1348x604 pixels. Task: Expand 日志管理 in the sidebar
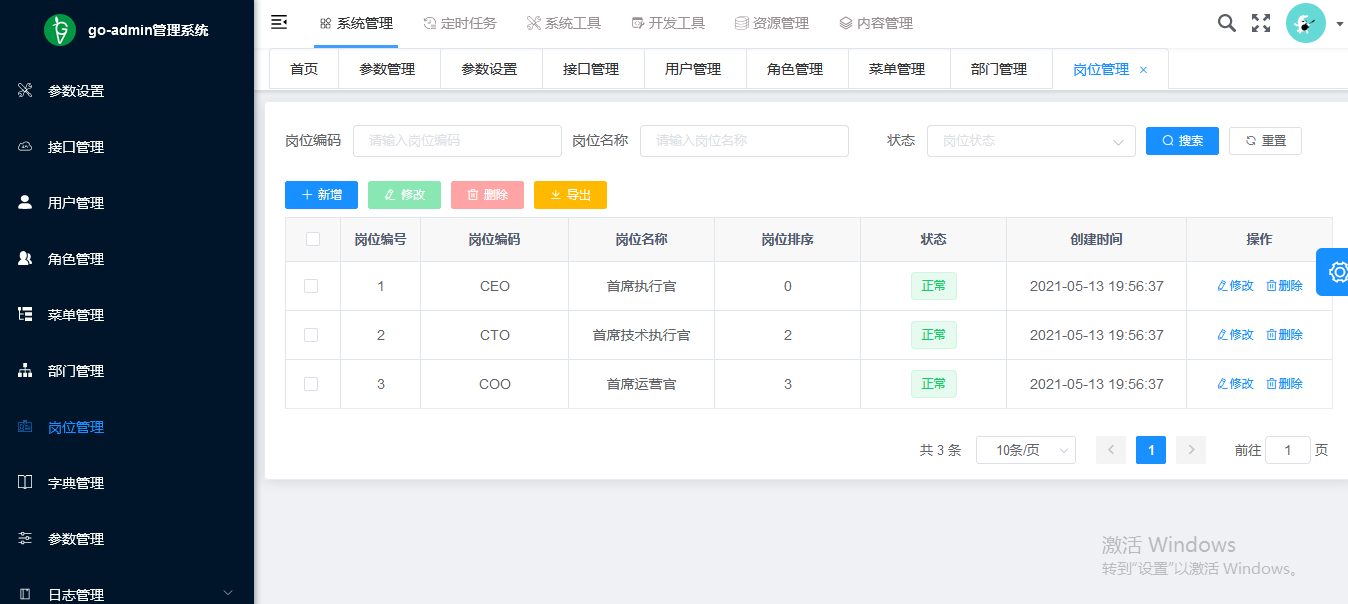point(126,594)
